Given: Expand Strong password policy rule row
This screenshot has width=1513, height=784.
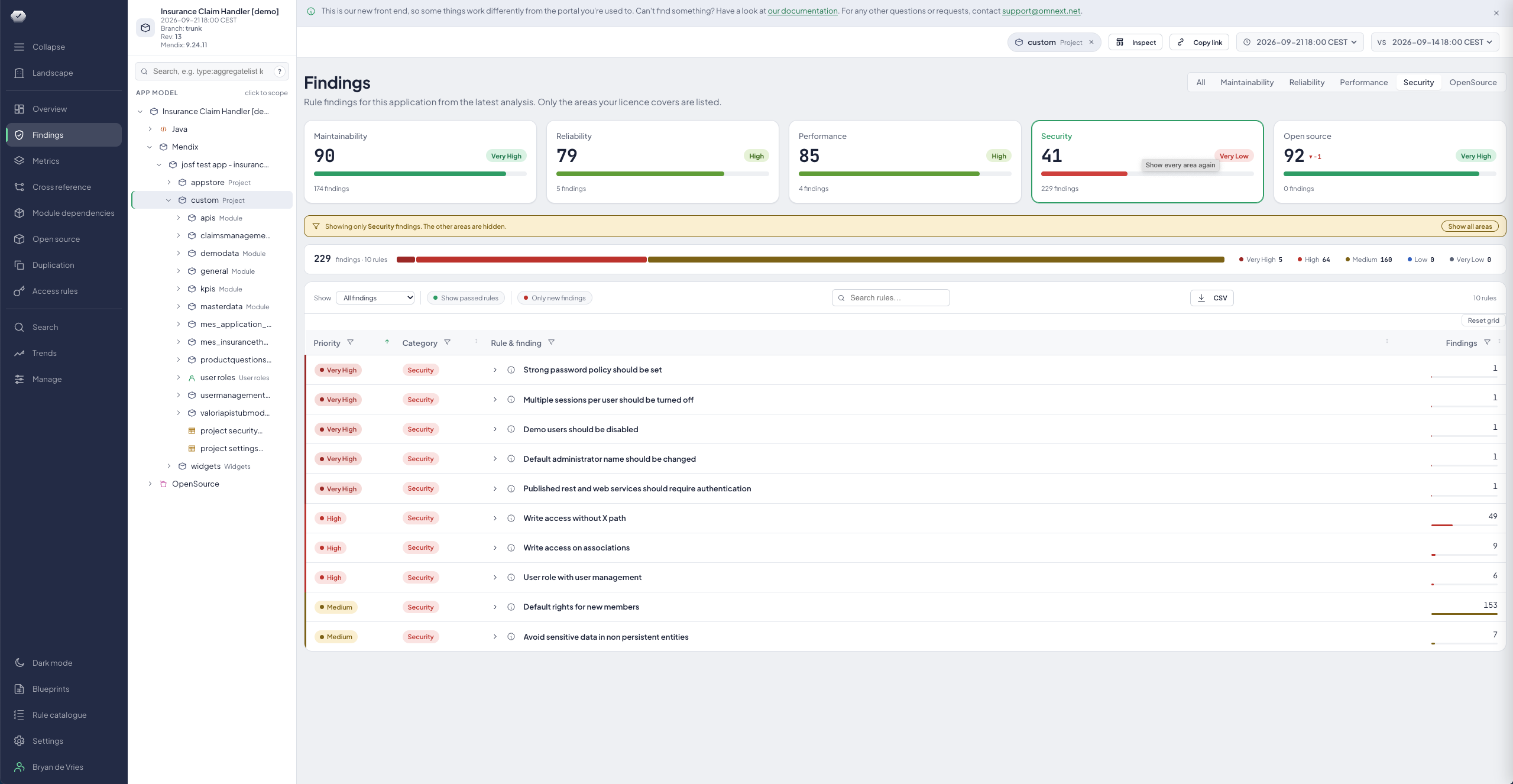Looking at the screenshot, I should [x=495, y=370].
